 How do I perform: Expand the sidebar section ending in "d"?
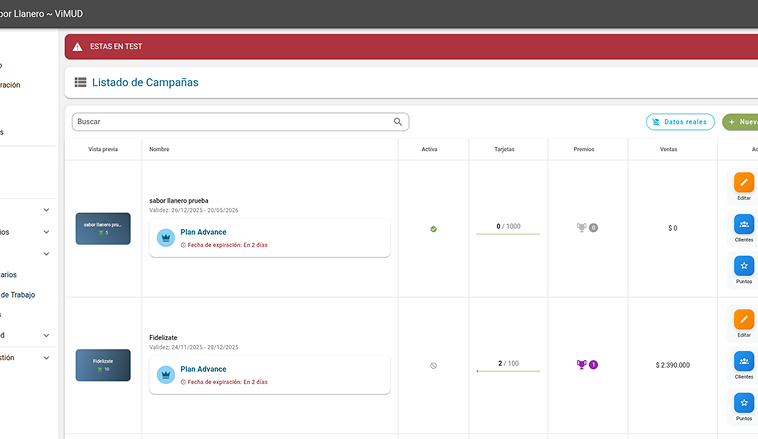tap(46, 335)
